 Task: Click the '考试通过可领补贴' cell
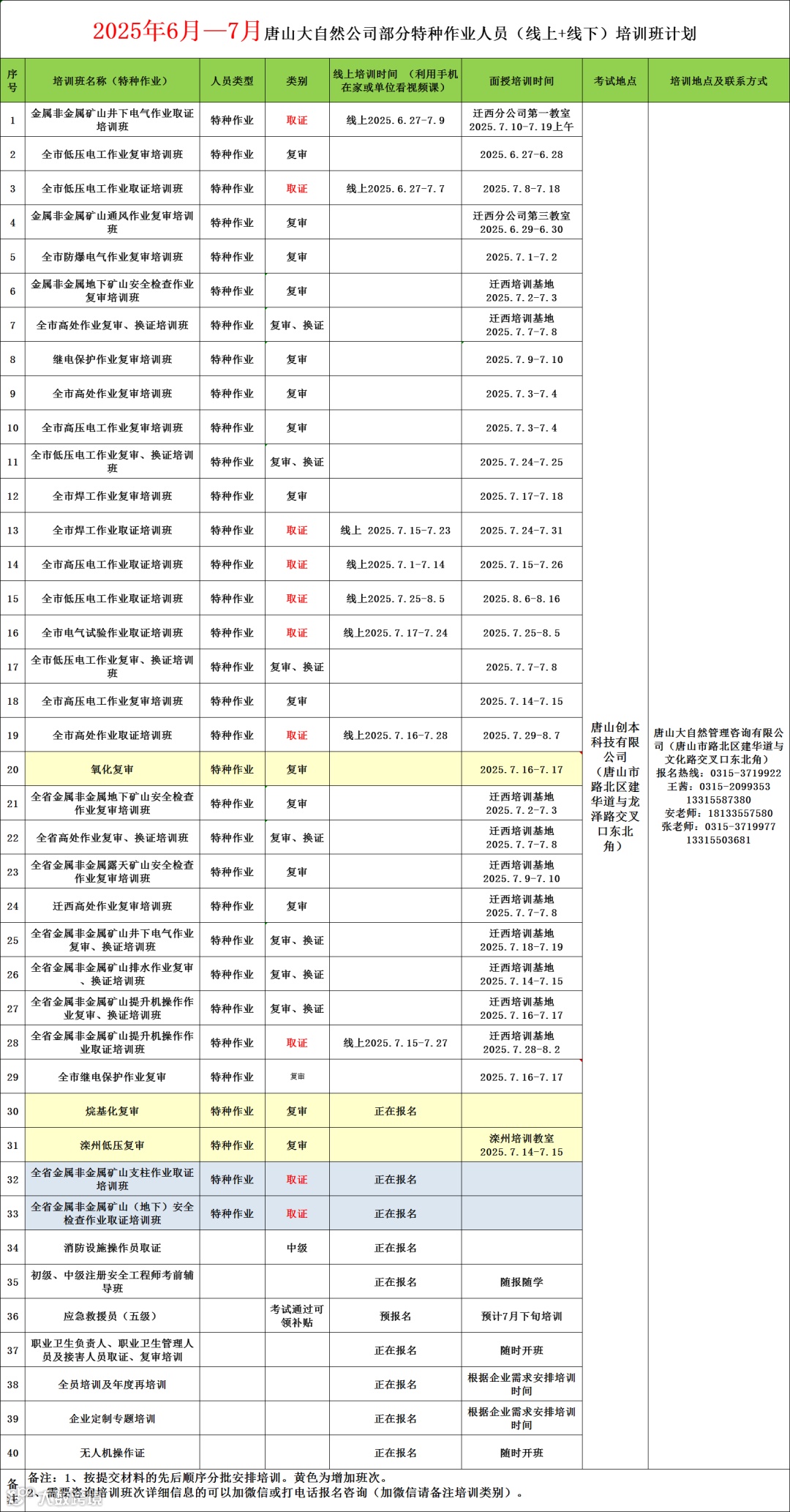[297, 1316]
